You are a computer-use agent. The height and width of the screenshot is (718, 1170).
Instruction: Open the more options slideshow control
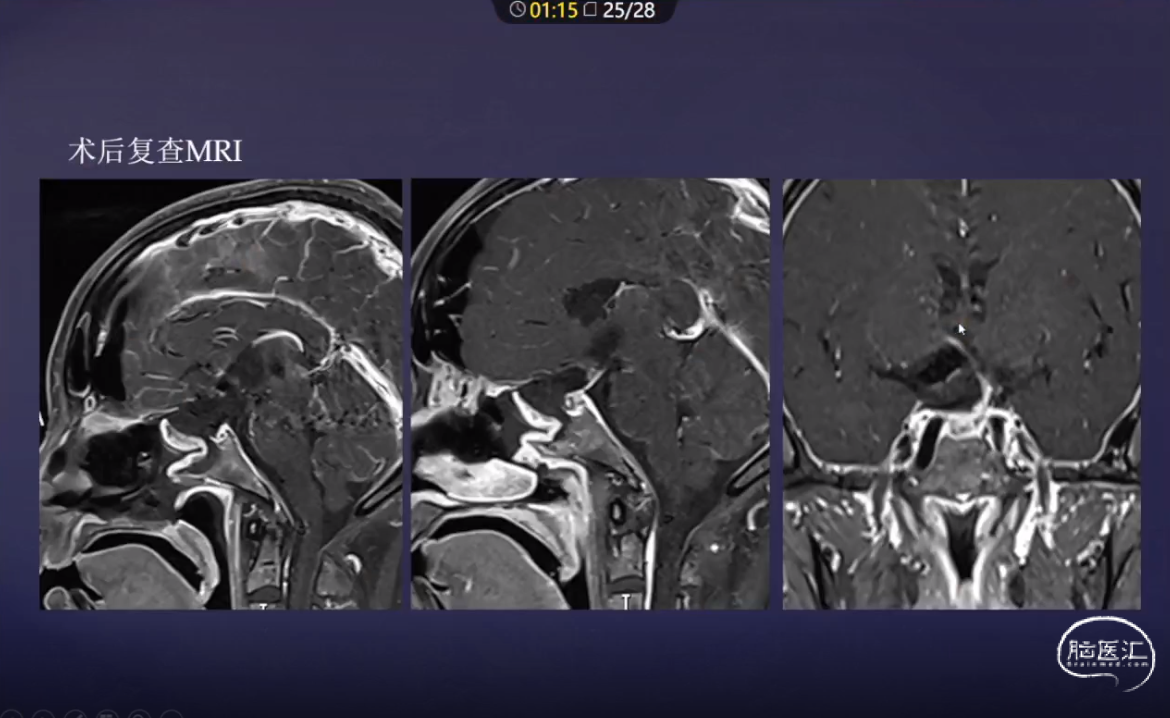[x=172, y=715]
